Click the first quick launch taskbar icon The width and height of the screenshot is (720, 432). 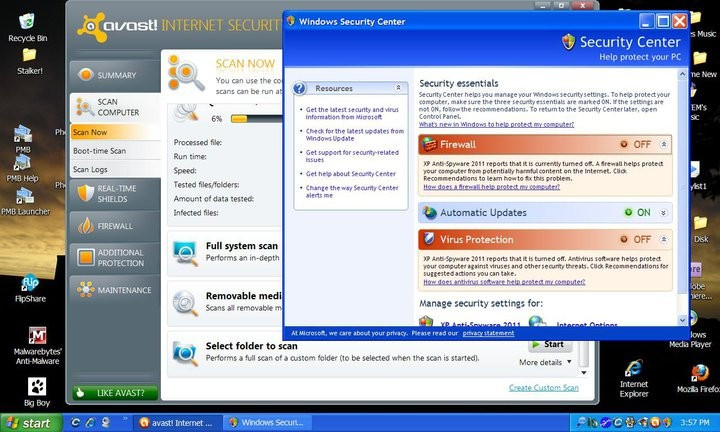click(x=76, y=422)
